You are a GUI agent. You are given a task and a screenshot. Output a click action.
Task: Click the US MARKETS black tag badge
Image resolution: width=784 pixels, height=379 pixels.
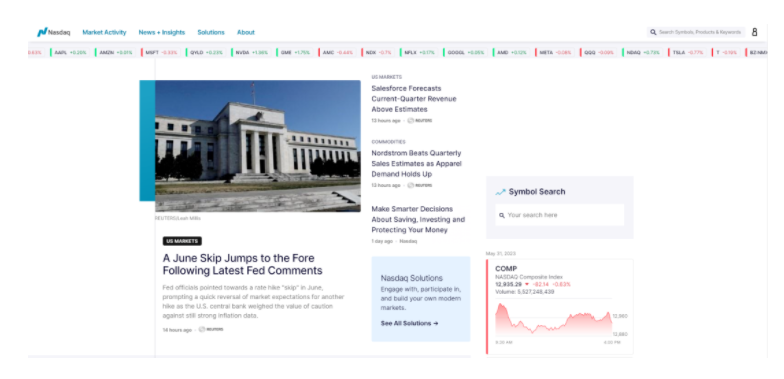click(182, 241)
